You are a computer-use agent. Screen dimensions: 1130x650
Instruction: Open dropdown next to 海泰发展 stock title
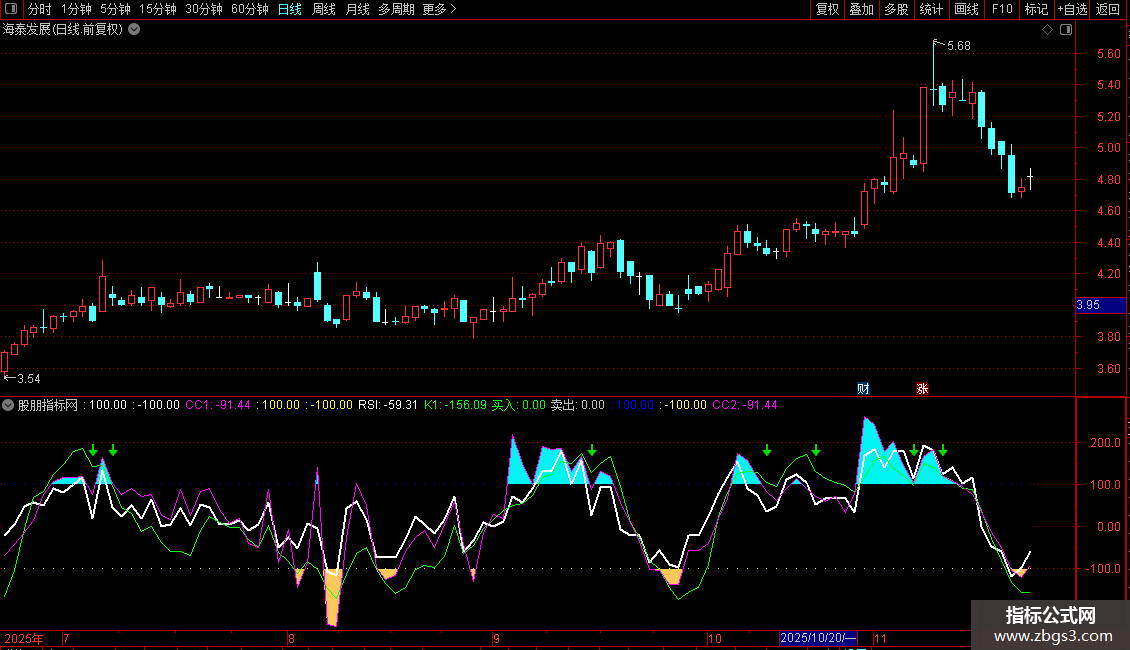(x=134, y=30)
